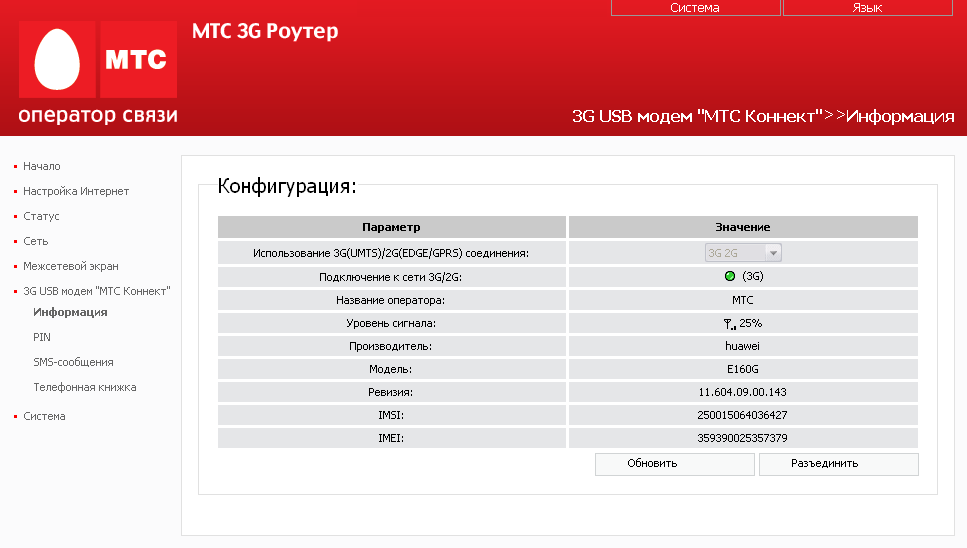Open Настройка Интернет in the sidebar
967x548 pixels.
pyautogui.click(x=76, y=191)
